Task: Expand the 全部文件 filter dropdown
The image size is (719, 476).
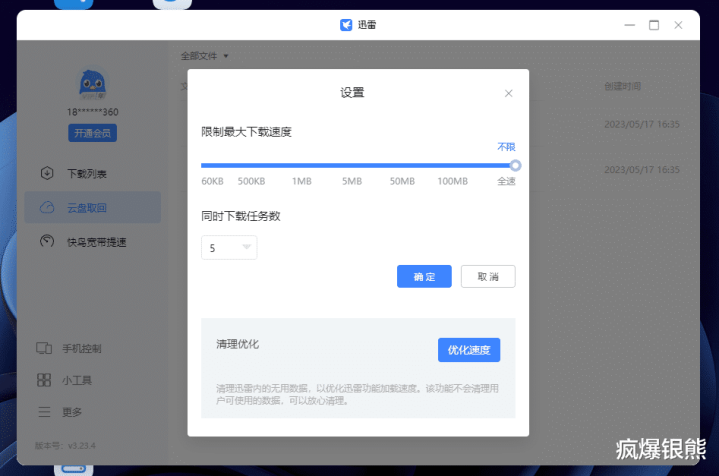Action: click(x=205, y=56)
